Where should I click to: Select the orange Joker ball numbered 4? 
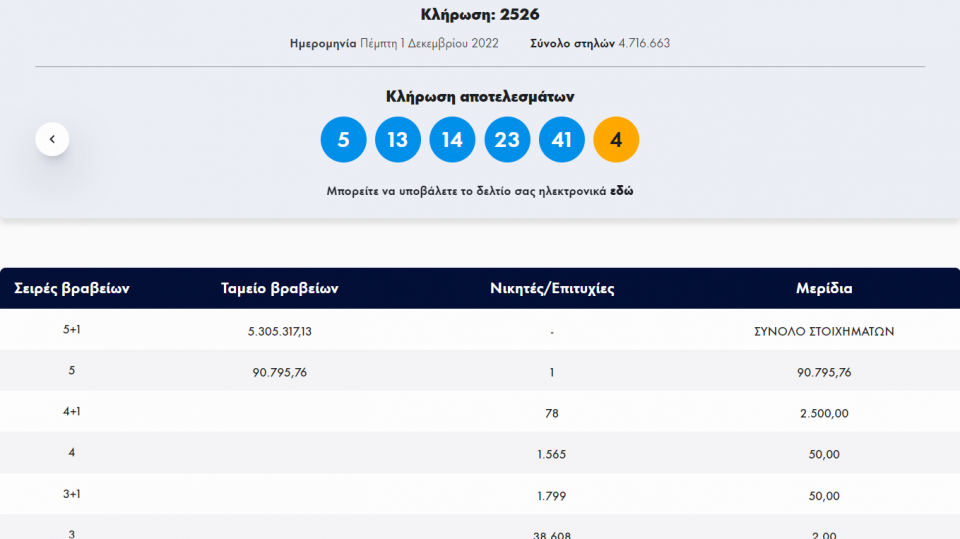(616, 139)
